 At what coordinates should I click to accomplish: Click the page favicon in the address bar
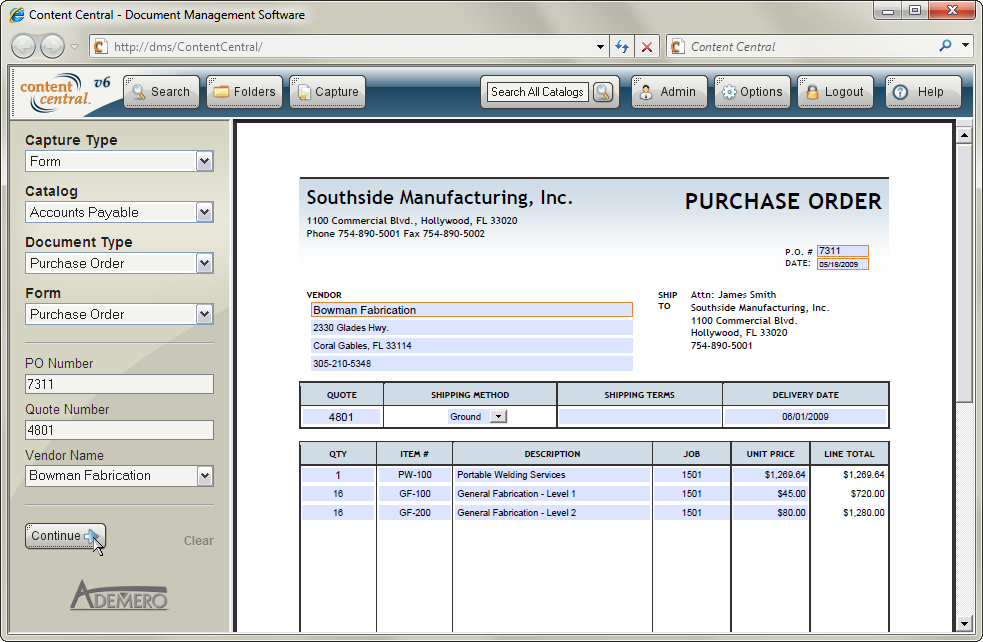[100, 46]
